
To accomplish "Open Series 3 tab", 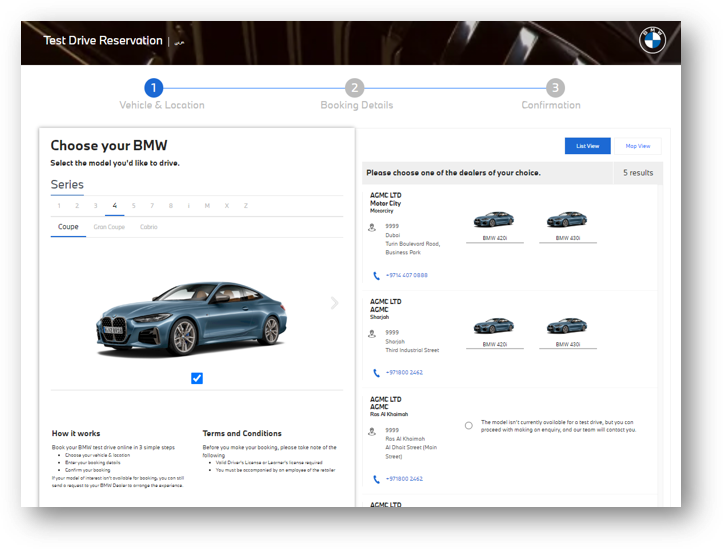I will [95, 206].
